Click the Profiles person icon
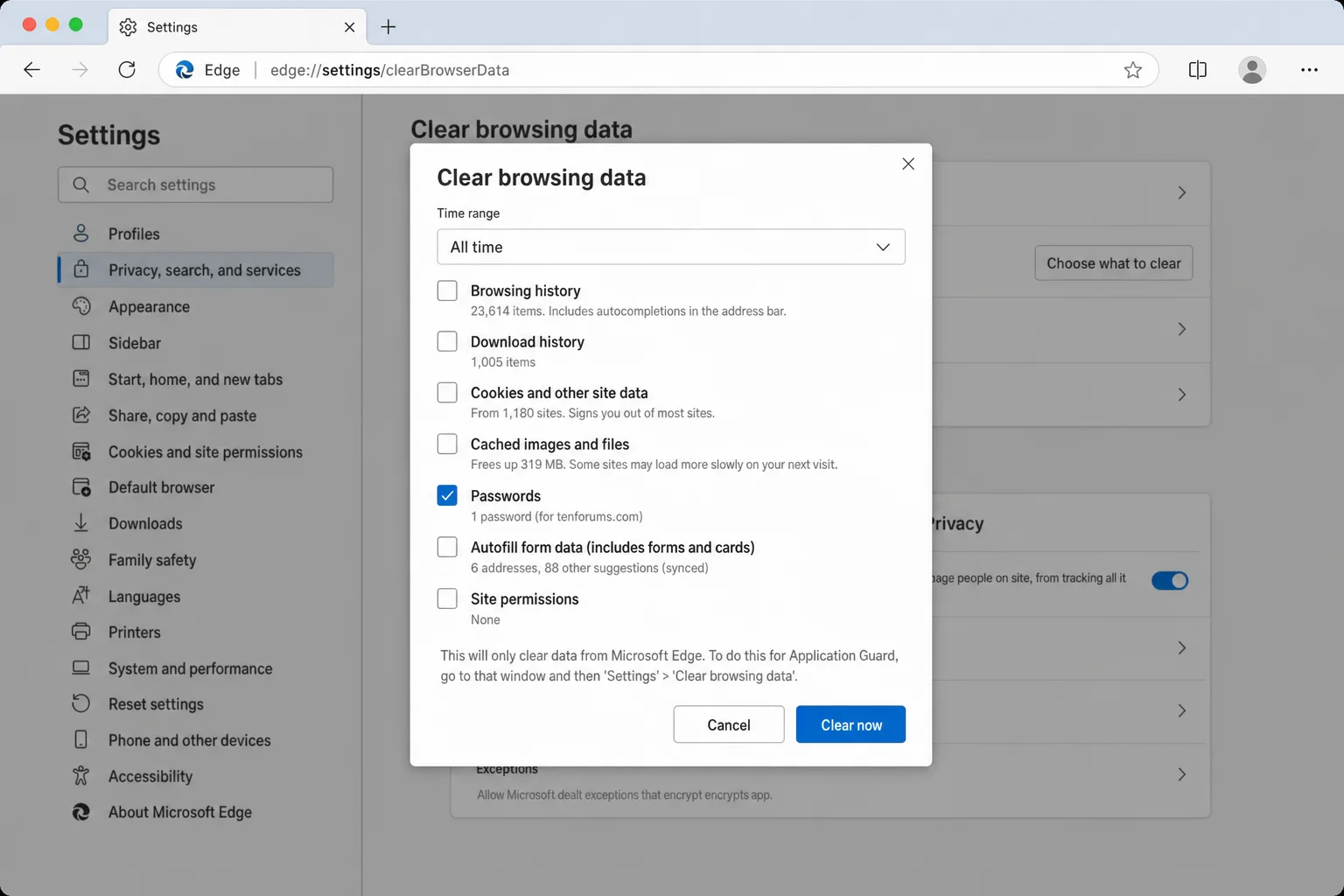Image resolution: width=1344 pixels, height=896 pixels. coord(81,234)
